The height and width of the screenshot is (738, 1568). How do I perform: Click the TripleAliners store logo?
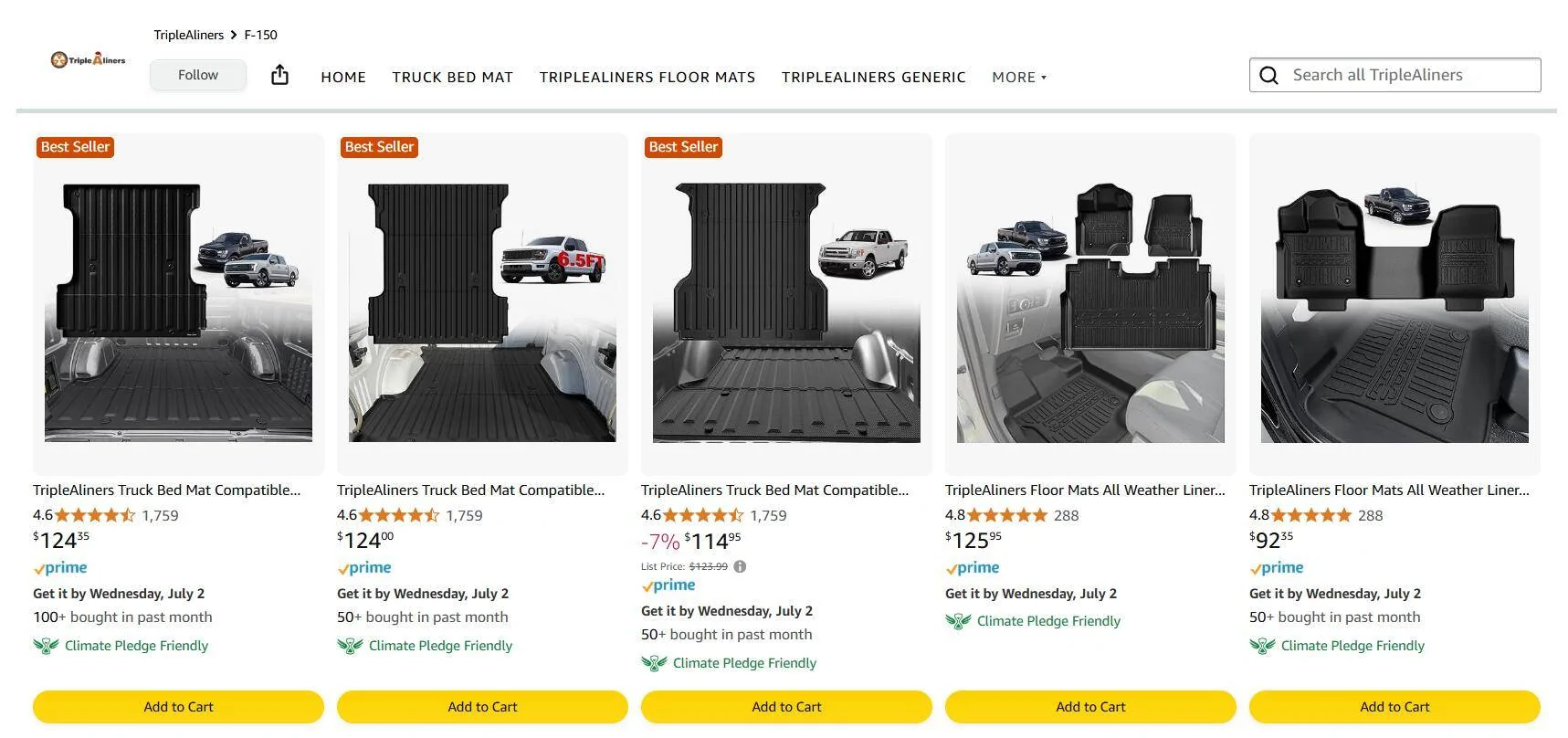88,60
